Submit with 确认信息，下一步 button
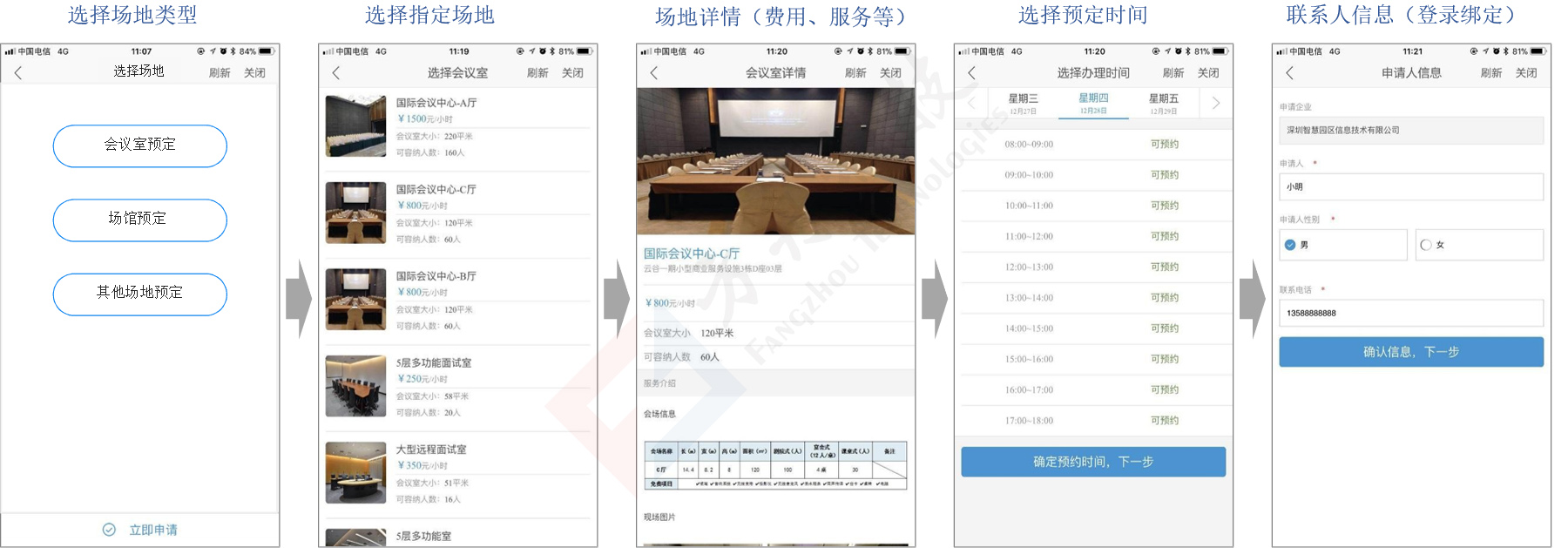1568x548 pixels. [1411, 352]
